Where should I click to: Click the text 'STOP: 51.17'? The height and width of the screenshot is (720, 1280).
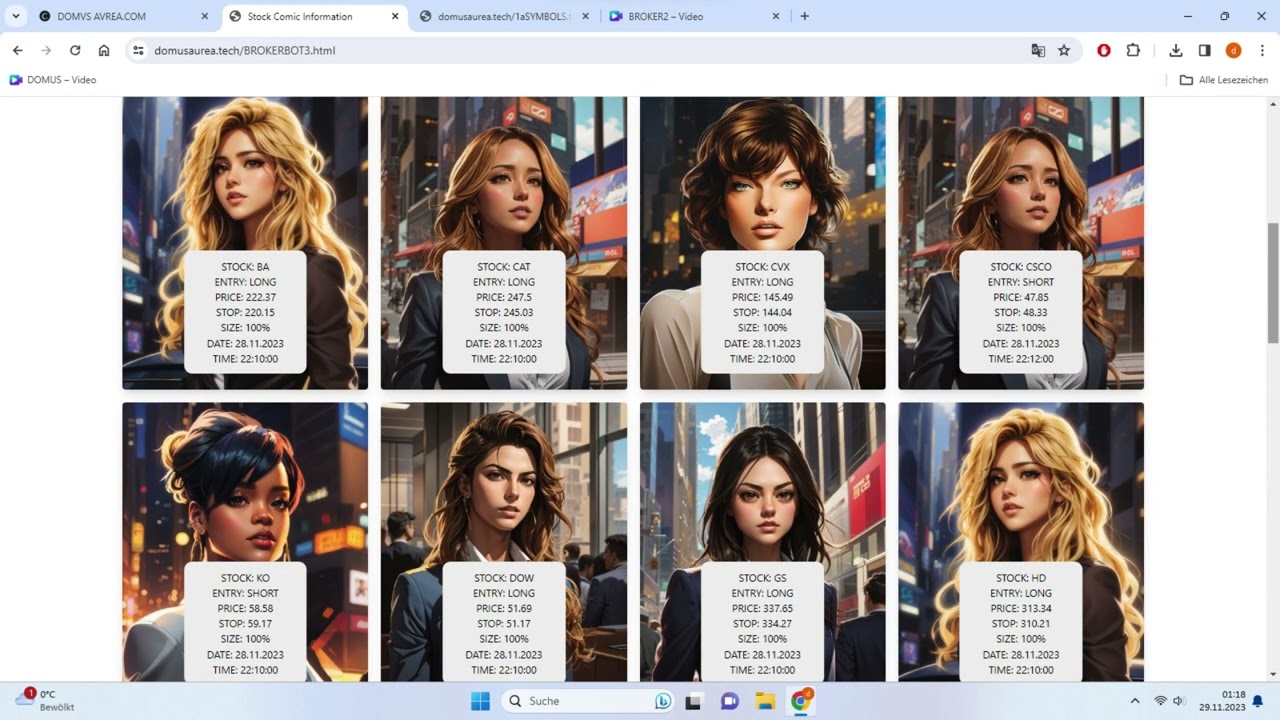pos(504,624)
